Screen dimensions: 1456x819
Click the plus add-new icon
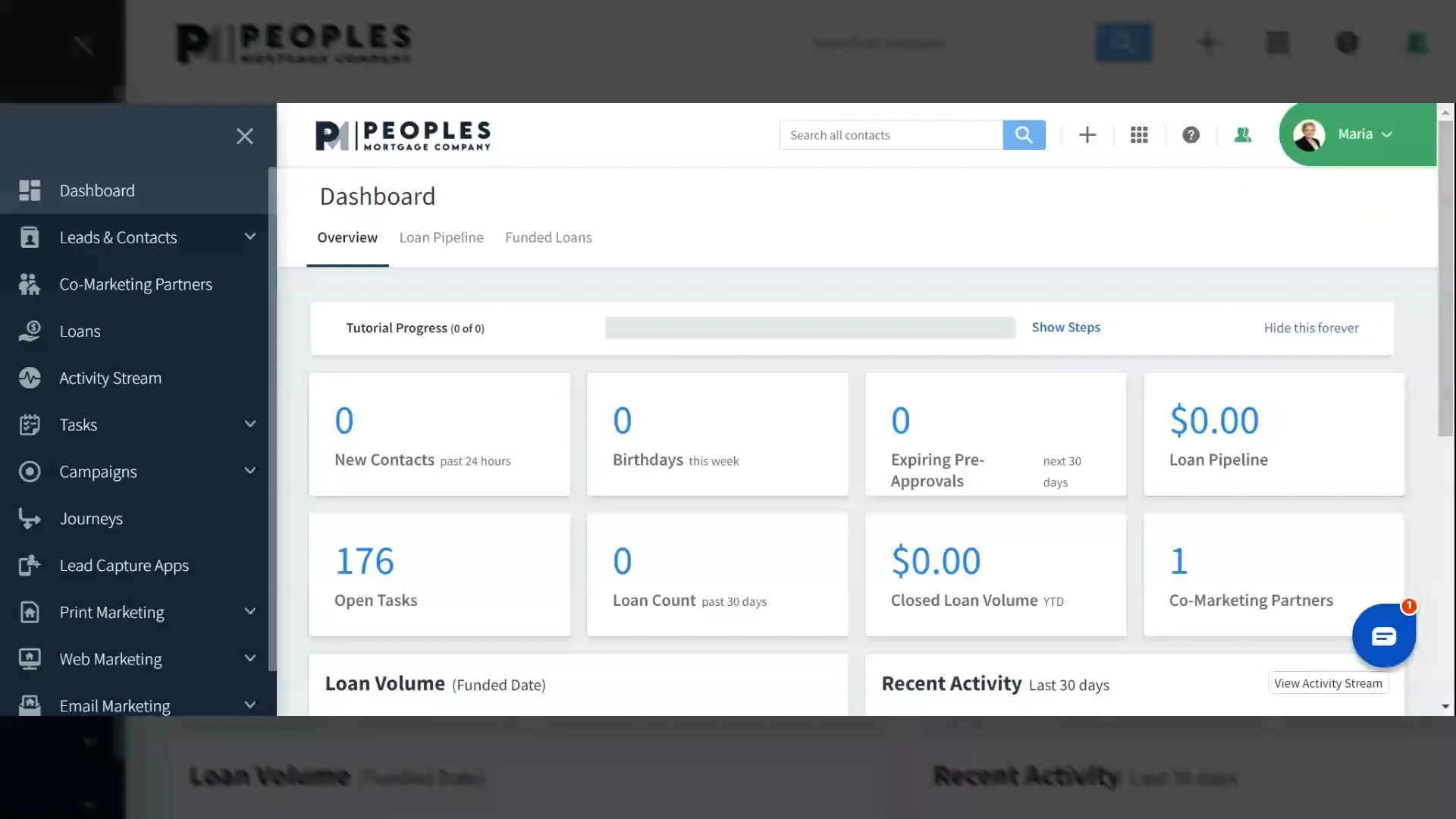(1087, 135)
